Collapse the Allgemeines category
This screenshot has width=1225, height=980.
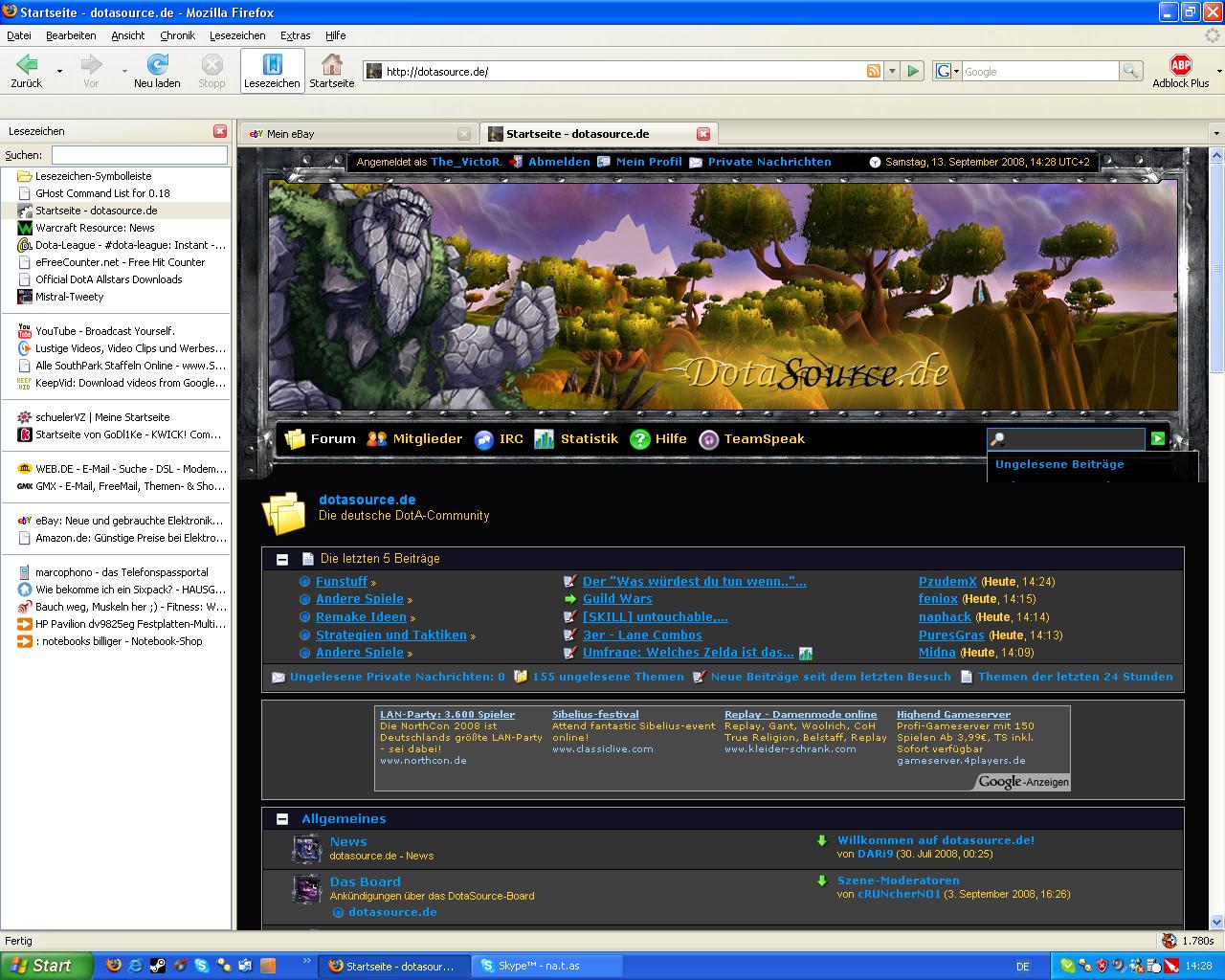pos(282,819)
